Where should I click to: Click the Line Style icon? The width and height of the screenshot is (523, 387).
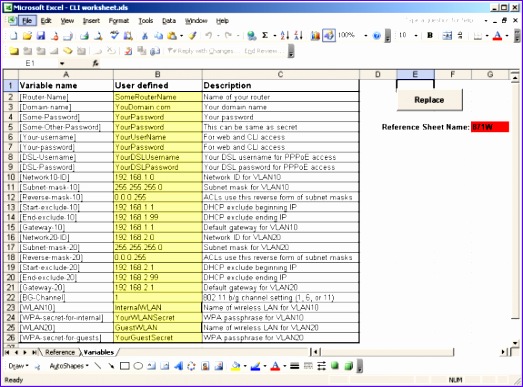coord(295,366)
